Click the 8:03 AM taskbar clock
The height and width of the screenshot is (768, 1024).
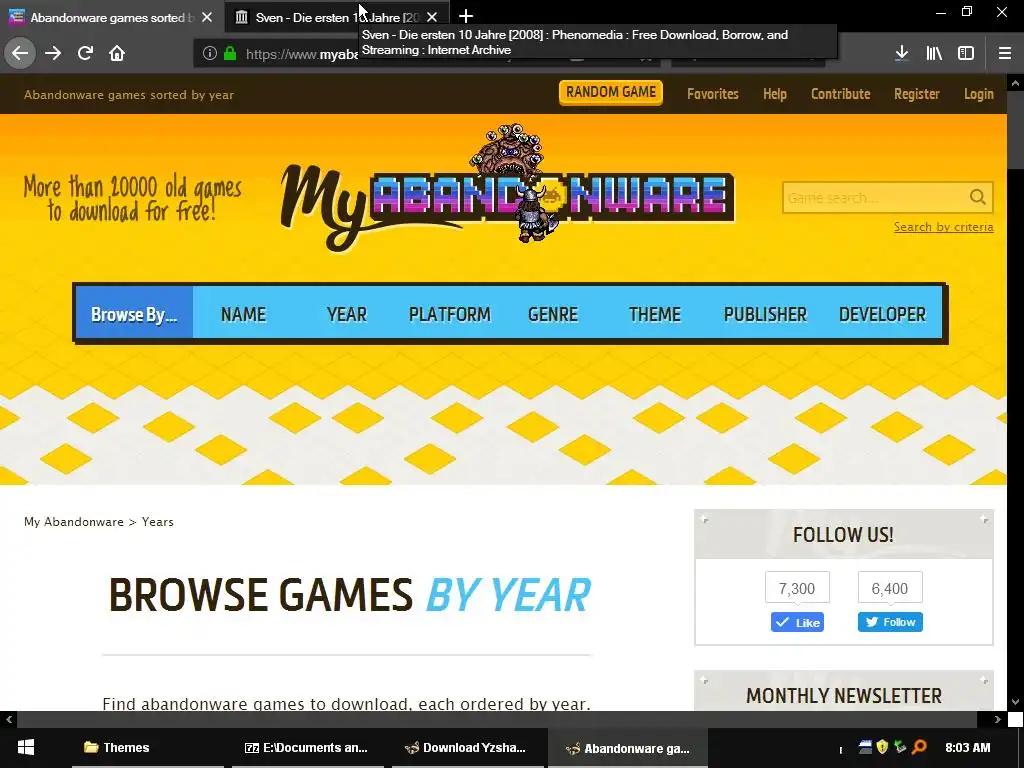(x=967, y=747)
